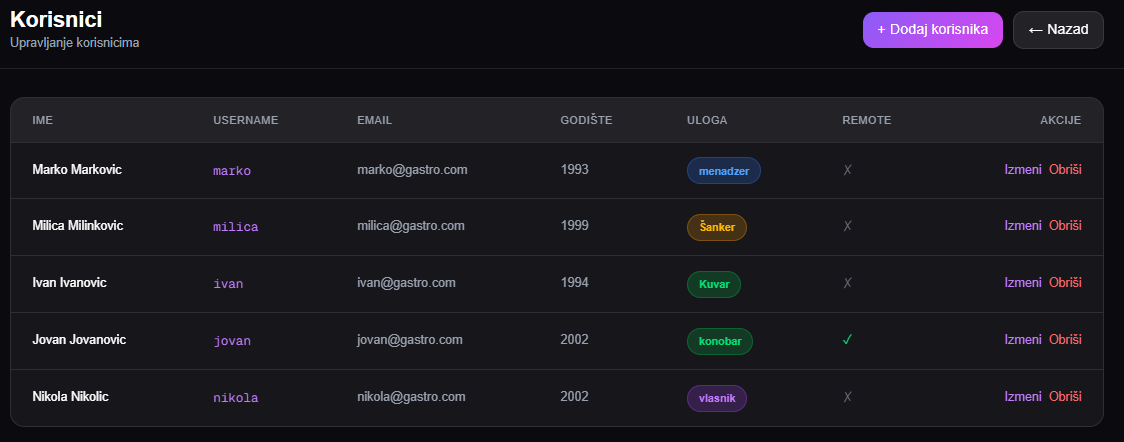This screenshot has height=442, width=1124.
Task: Edit Marko Markovic via Izmeni
Action: point(1023,170)
